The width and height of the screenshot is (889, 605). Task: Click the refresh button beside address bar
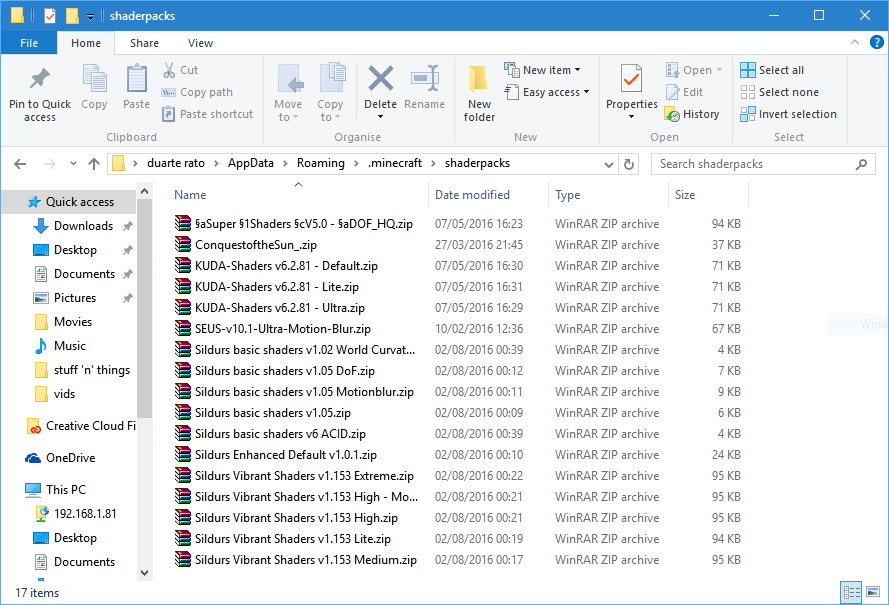click(x=629, y=164)
